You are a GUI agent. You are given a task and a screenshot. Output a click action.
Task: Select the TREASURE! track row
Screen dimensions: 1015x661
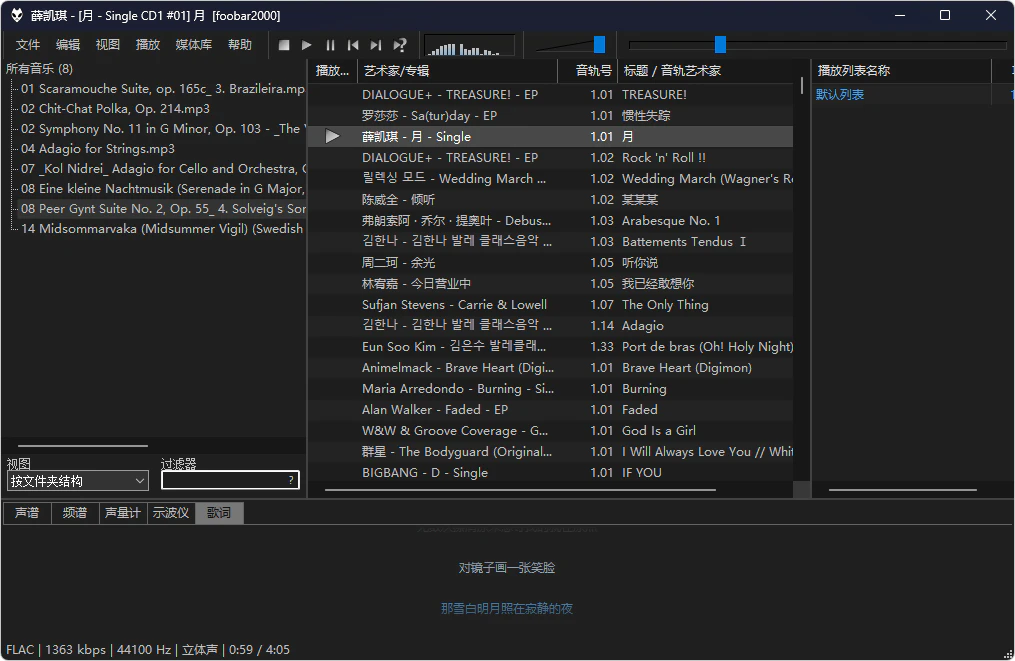tap(550, 95)
